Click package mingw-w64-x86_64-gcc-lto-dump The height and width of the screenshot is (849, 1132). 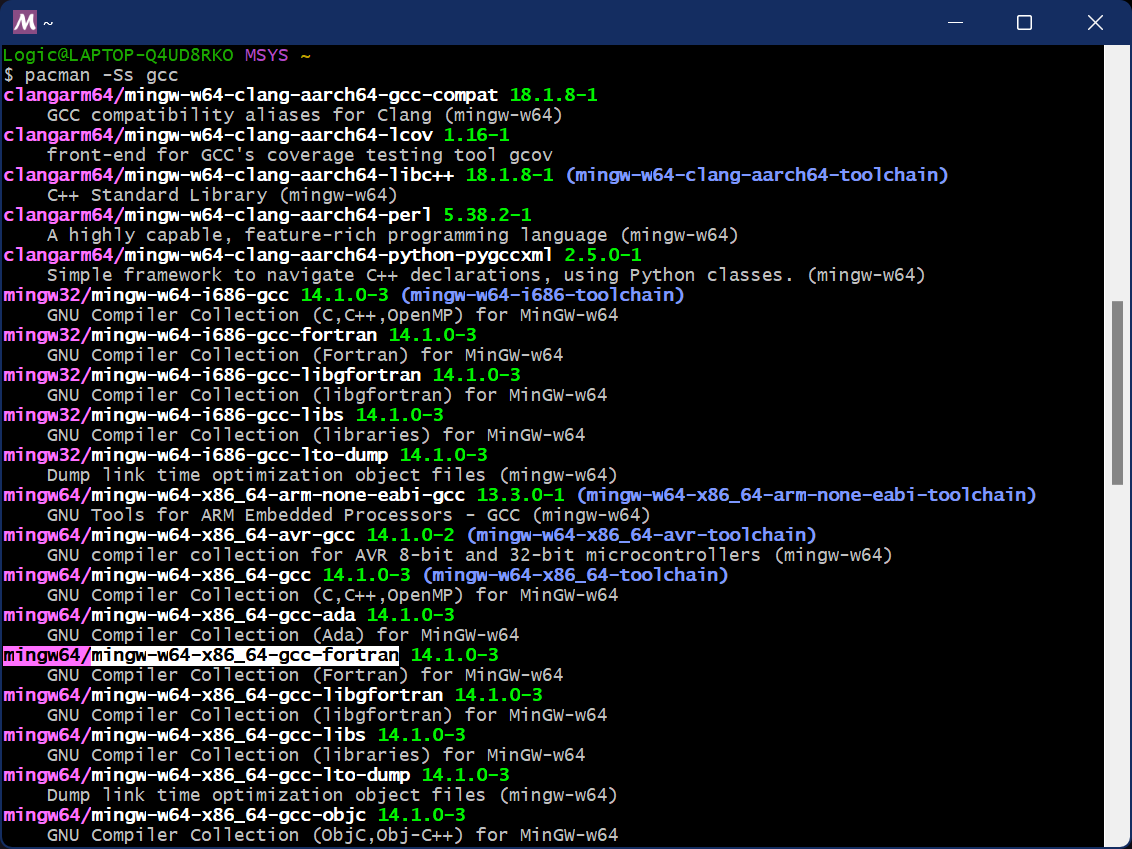click(x=251, y=775)
